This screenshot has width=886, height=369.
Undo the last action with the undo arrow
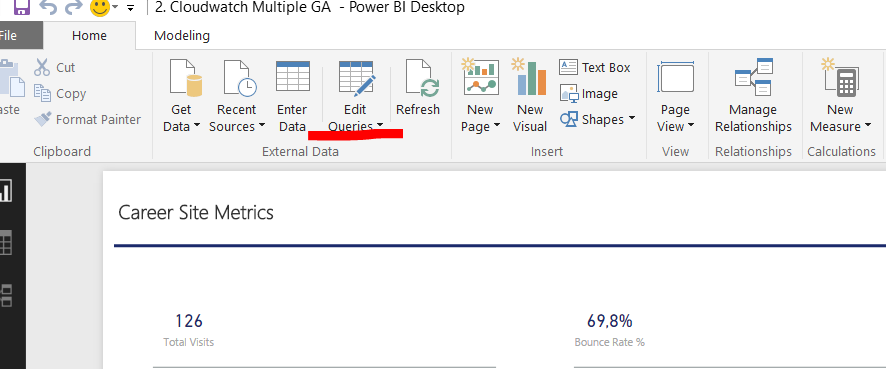(49, 7)
